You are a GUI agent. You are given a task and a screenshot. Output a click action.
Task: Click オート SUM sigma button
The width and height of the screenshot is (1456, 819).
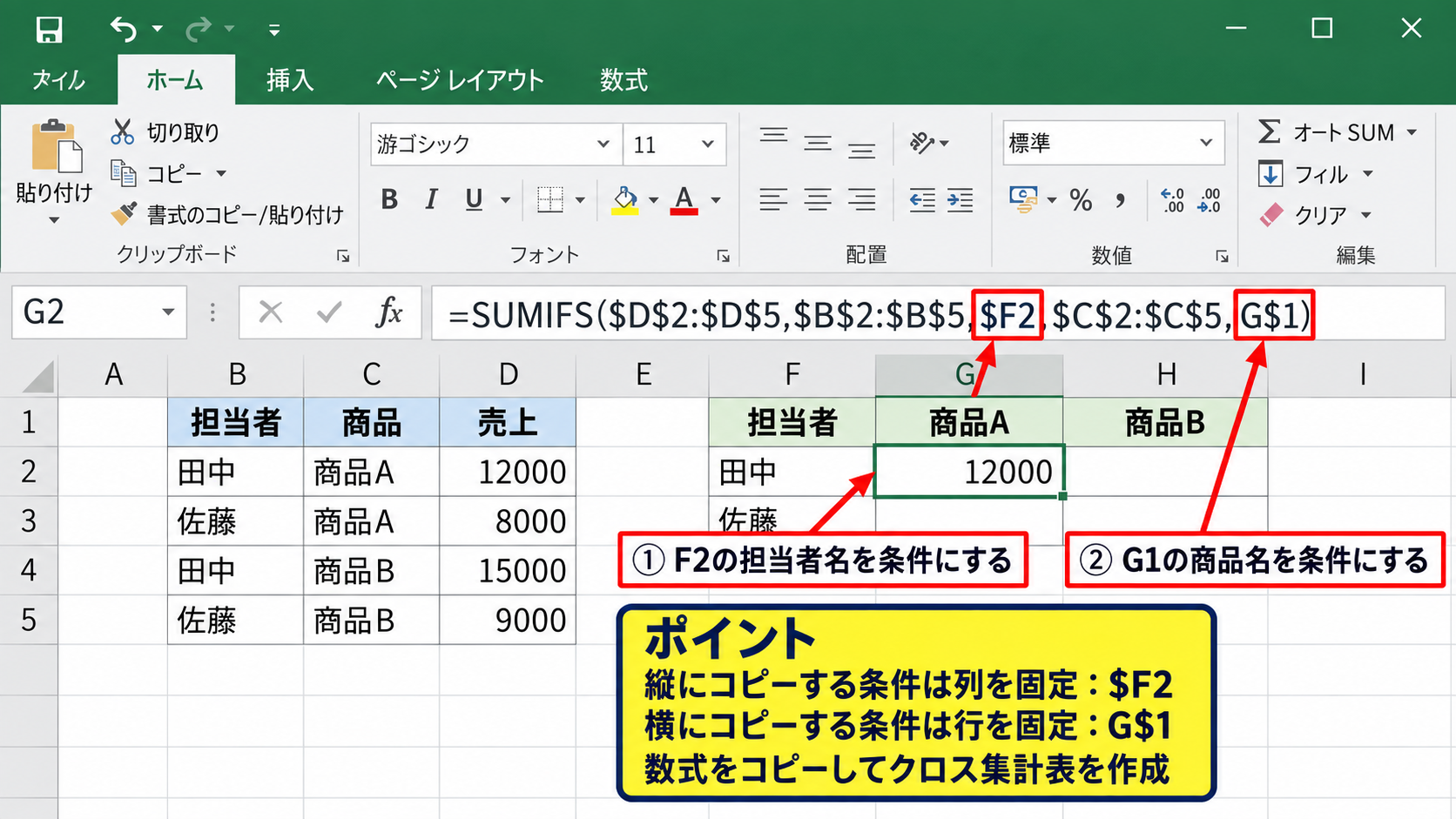[1327, 132]
